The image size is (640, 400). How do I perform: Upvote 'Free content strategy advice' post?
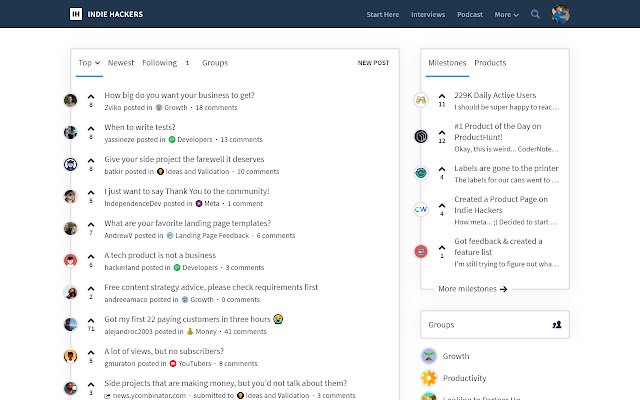pyautogui.click(x=91, y=289)
